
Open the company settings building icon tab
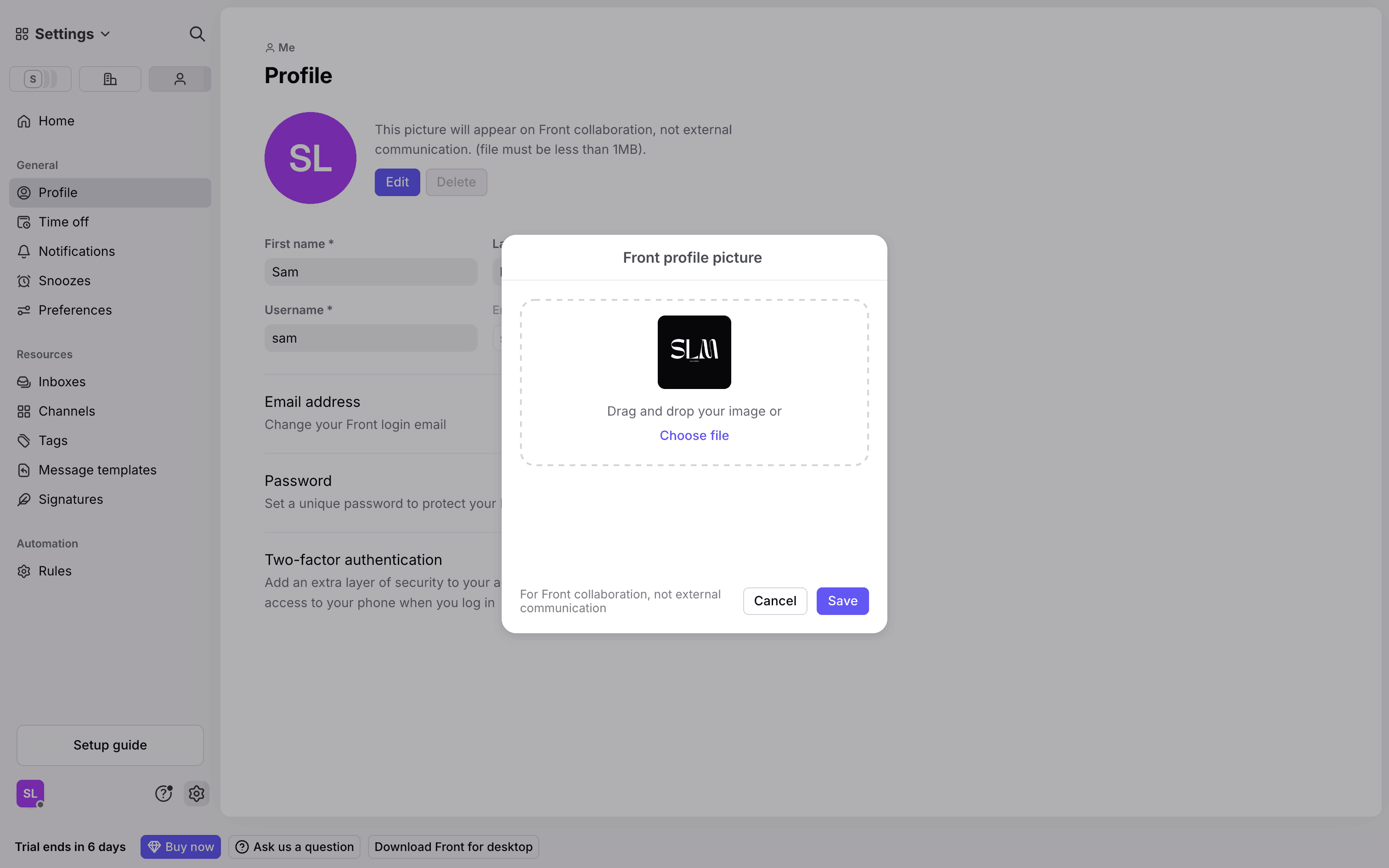110,79
